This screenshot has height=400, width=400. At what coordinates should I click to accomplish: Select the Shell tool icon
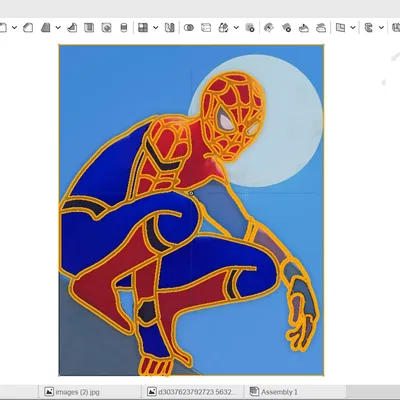click(x=89, y=28)
